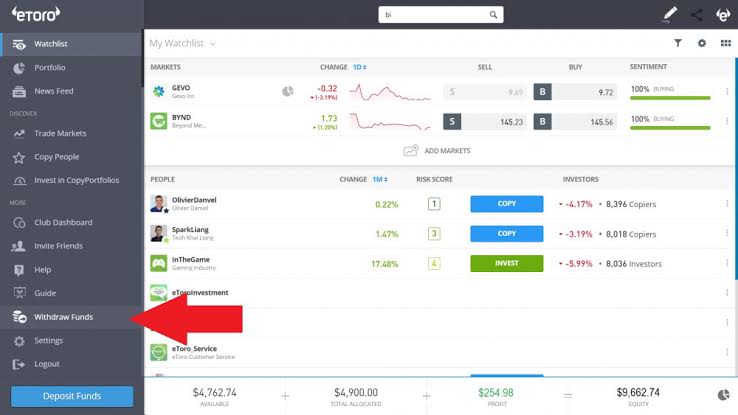This screenshot has width=738, height=415.
Task: Click risk score 3 badge
Action: click(434, 233)
